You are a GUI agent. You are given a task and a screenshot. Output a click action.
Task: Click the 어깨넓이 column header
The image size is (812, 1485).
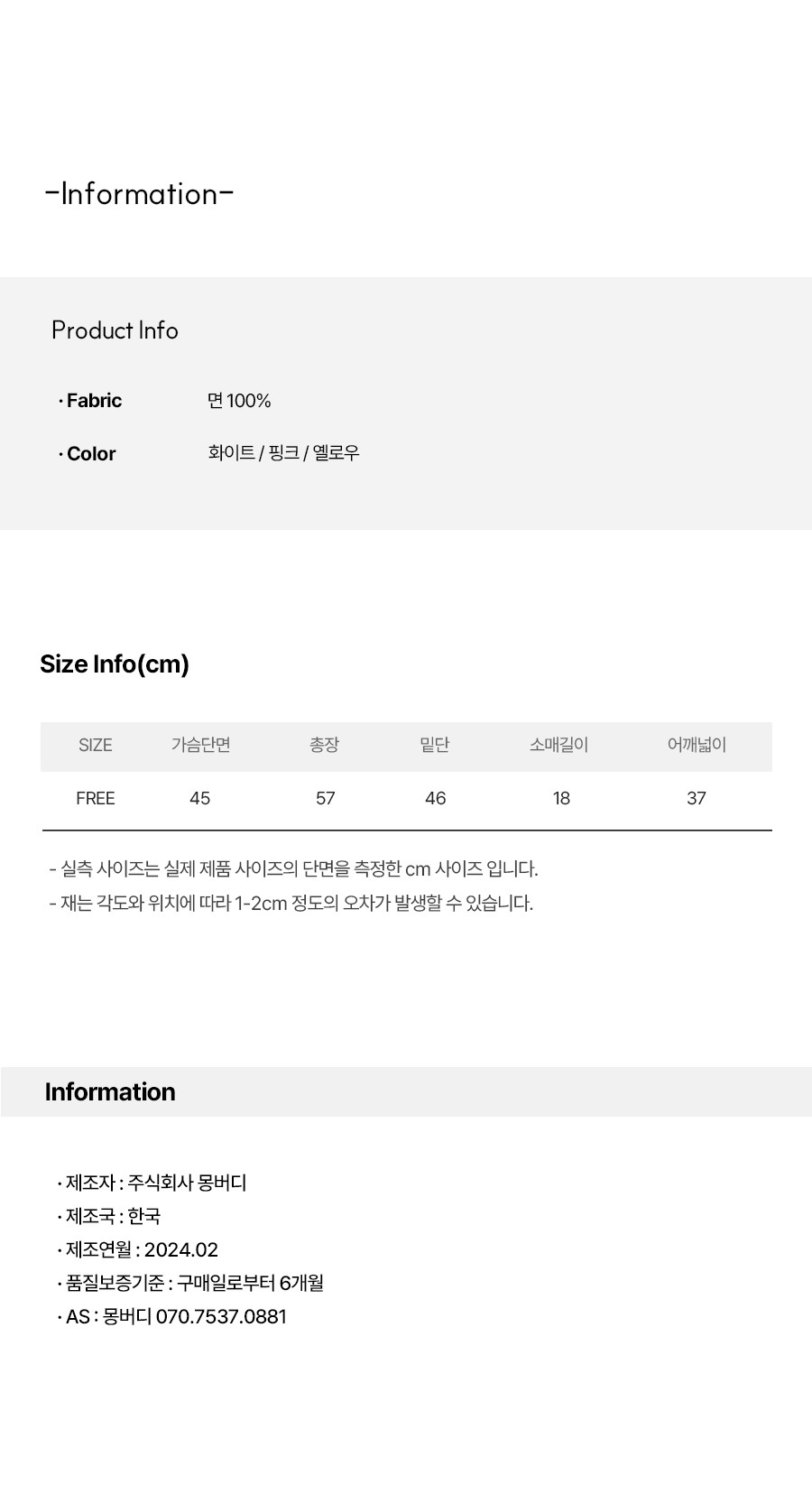(697, 745)
